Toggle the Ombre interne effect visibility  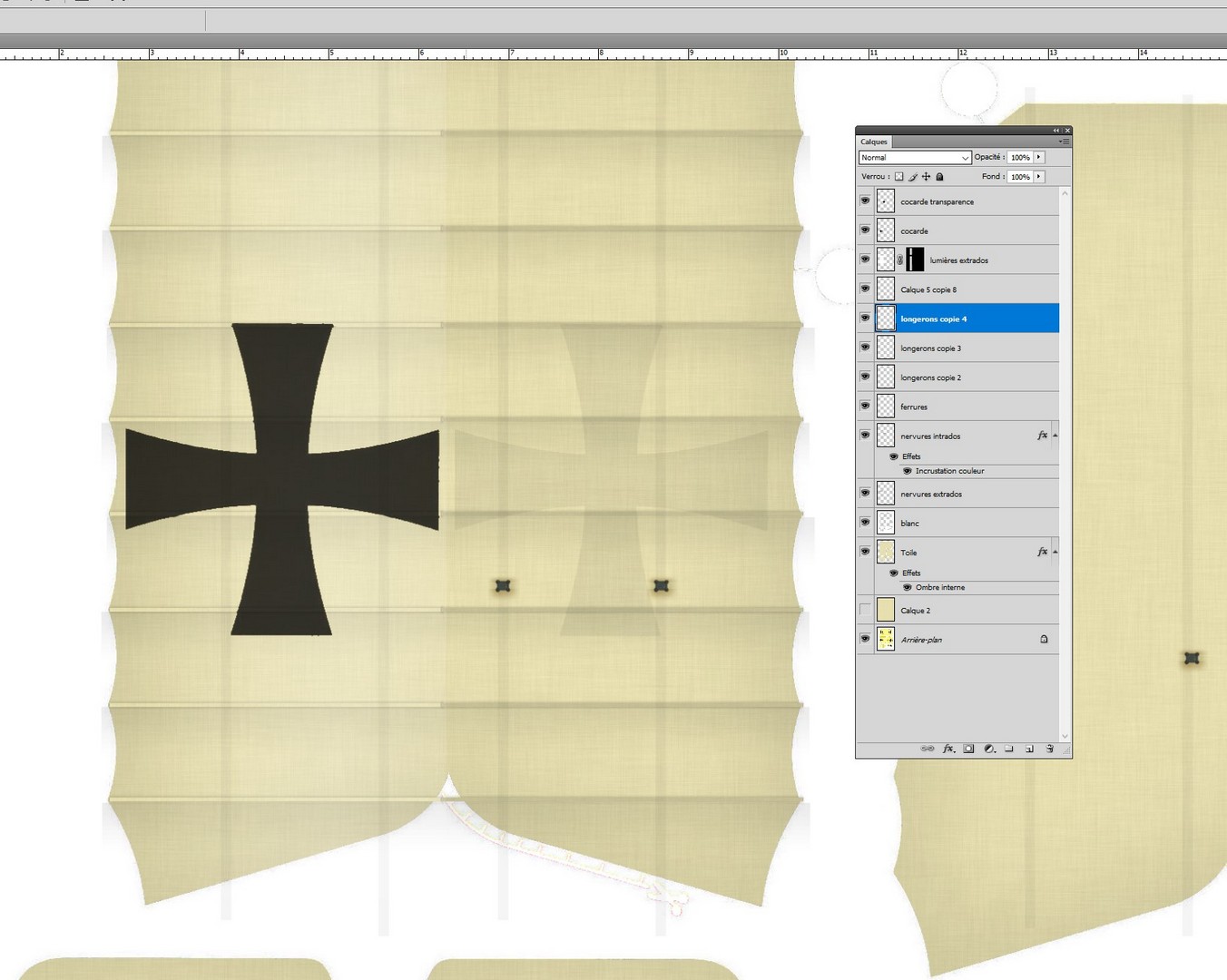pyautogui.click(x=908, y=587)
